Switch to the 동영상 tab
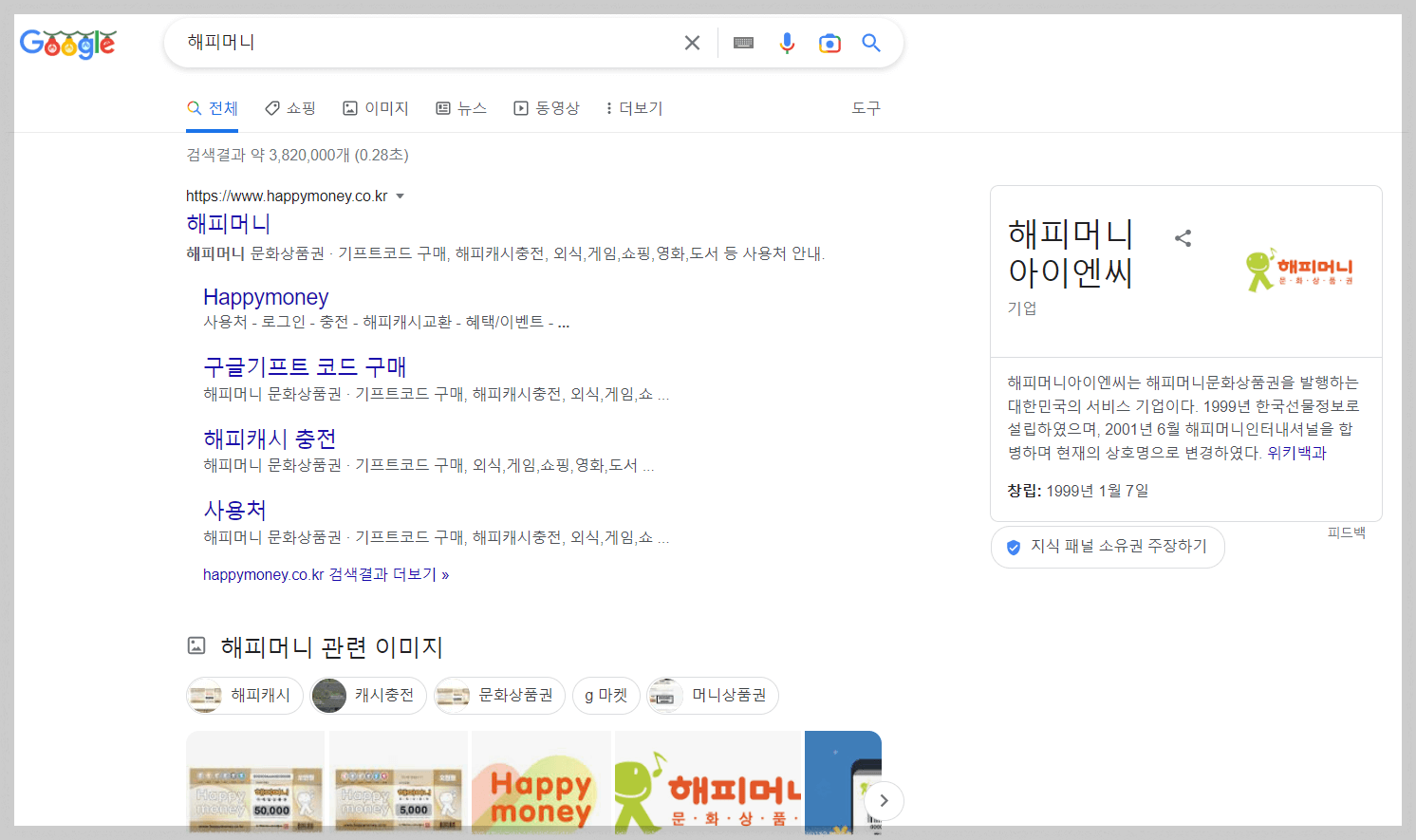1416x840 pixels. click(547, 107)
